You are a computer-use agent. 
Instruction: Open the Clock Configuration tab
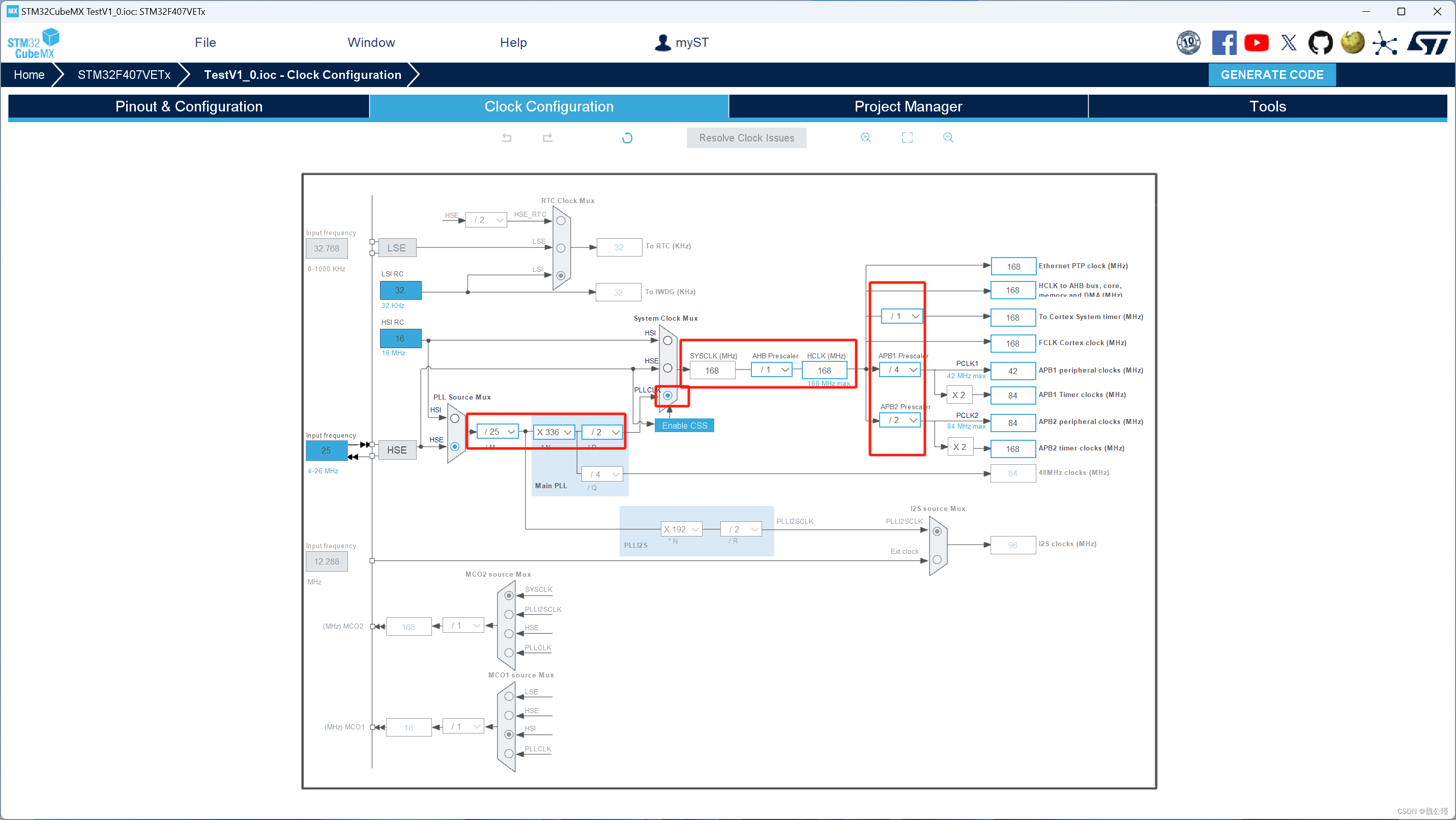coord(549,107)
